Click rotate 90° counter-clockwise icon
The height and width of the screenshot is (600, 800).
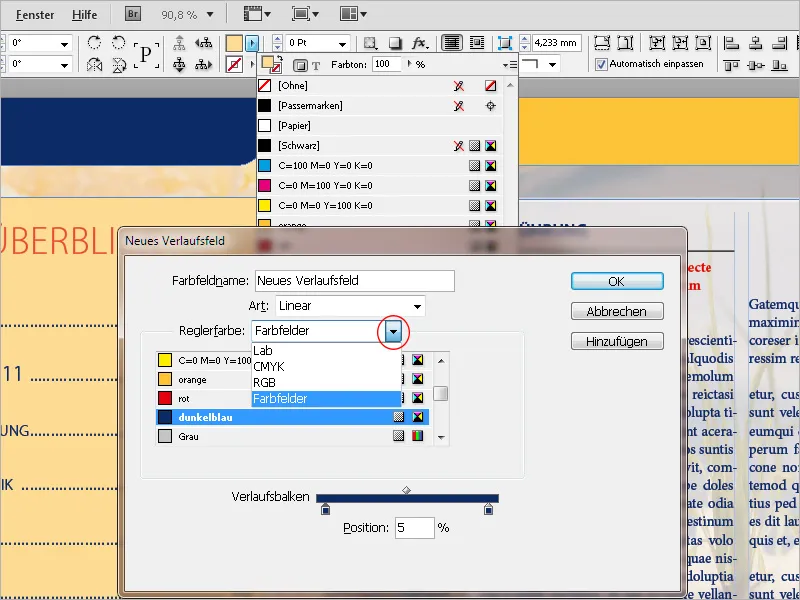pos(118,42)
